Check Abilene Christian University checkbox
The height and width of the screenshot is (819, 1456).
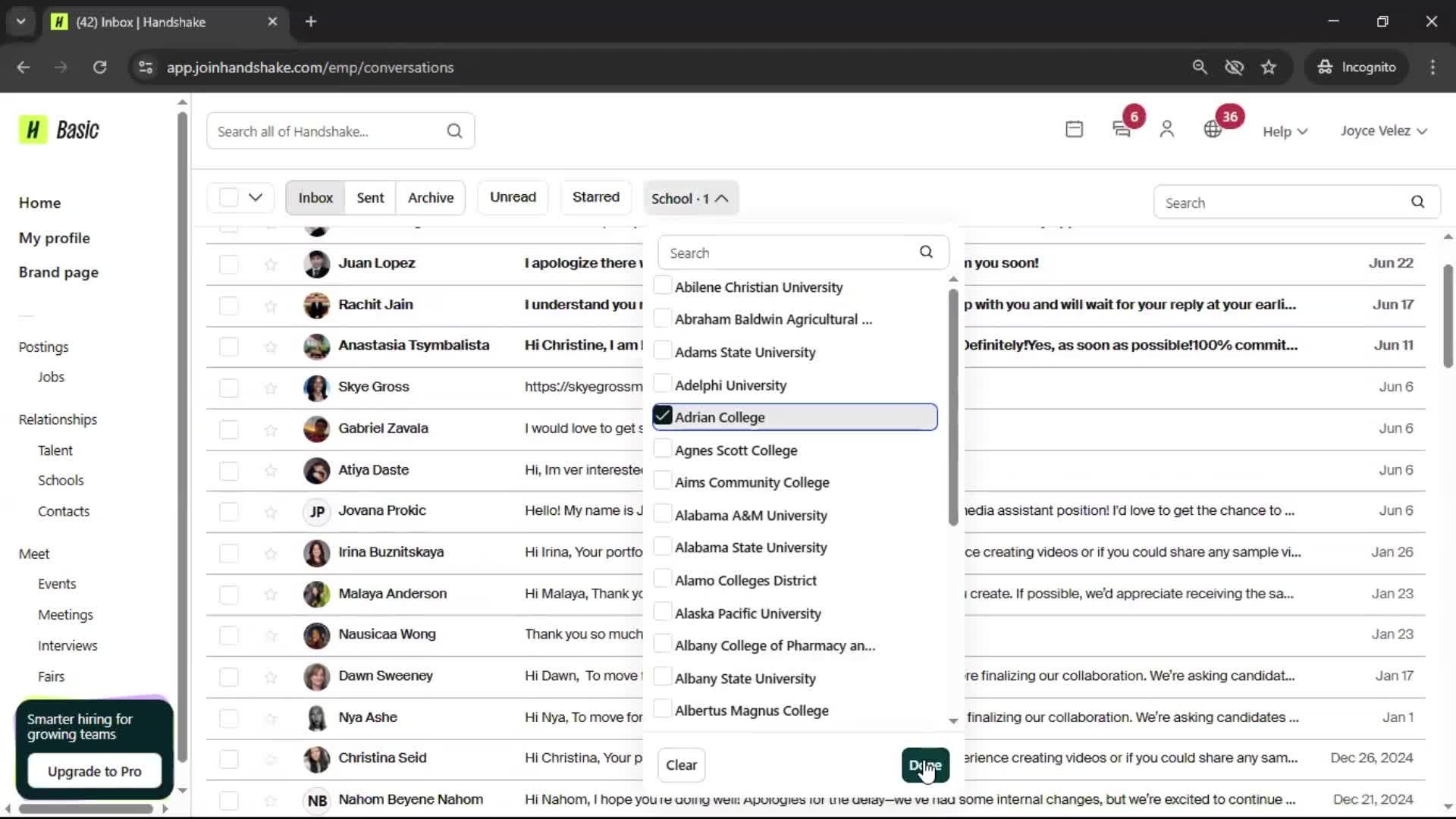click(662, 286)
